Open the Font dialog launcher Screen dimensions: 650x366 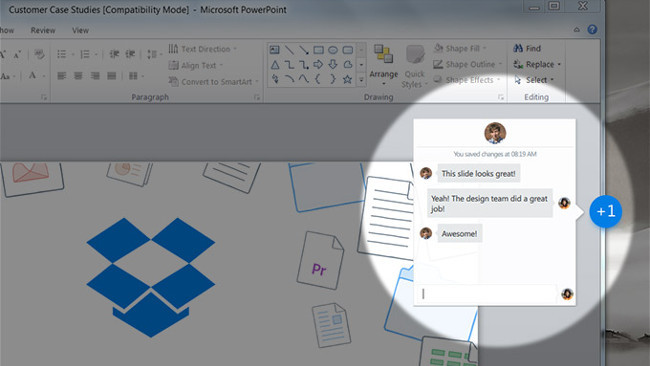(44, 97)
